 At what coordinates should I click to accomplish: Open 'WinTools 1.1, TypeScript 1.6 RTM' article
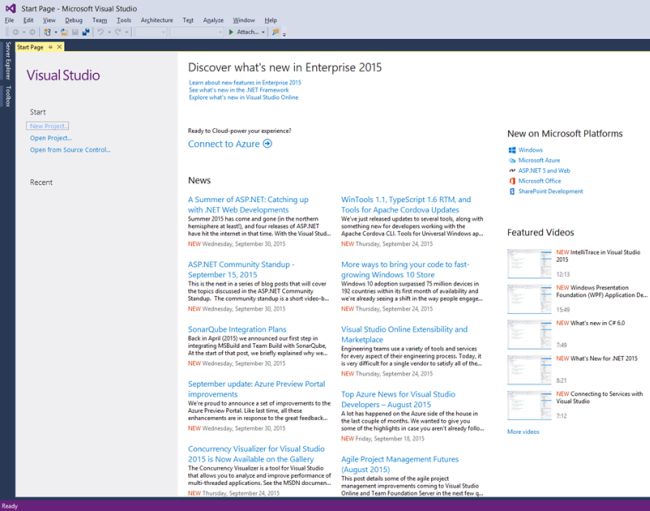pos(406,205)
